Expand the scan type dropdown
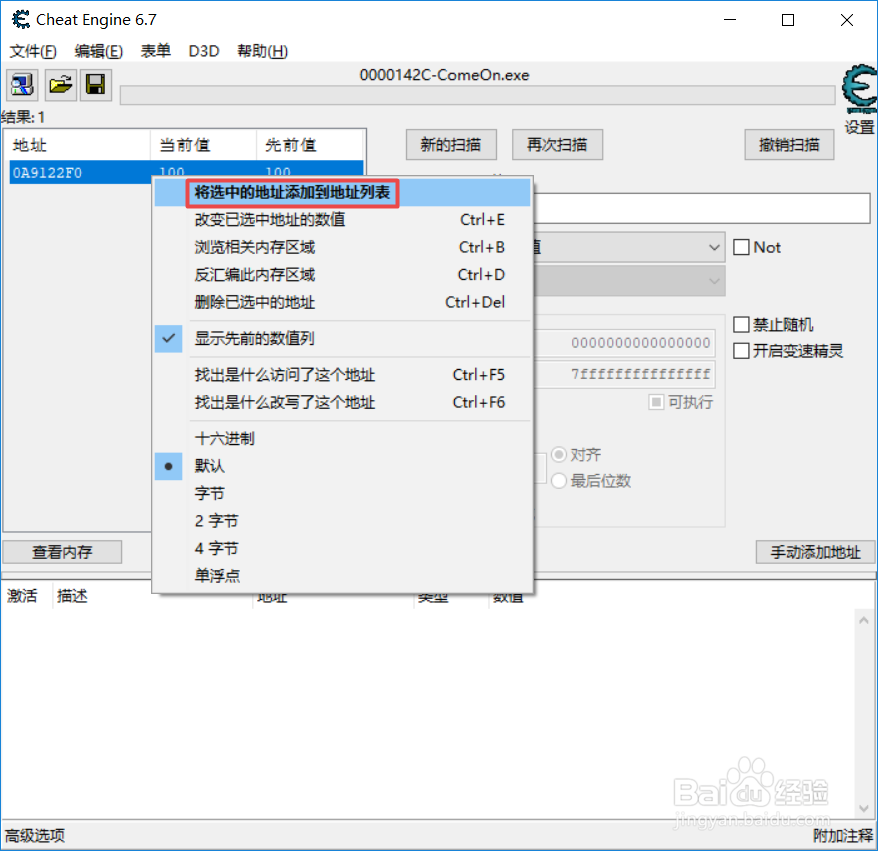The image size is (878, 851). click(714, 247)
